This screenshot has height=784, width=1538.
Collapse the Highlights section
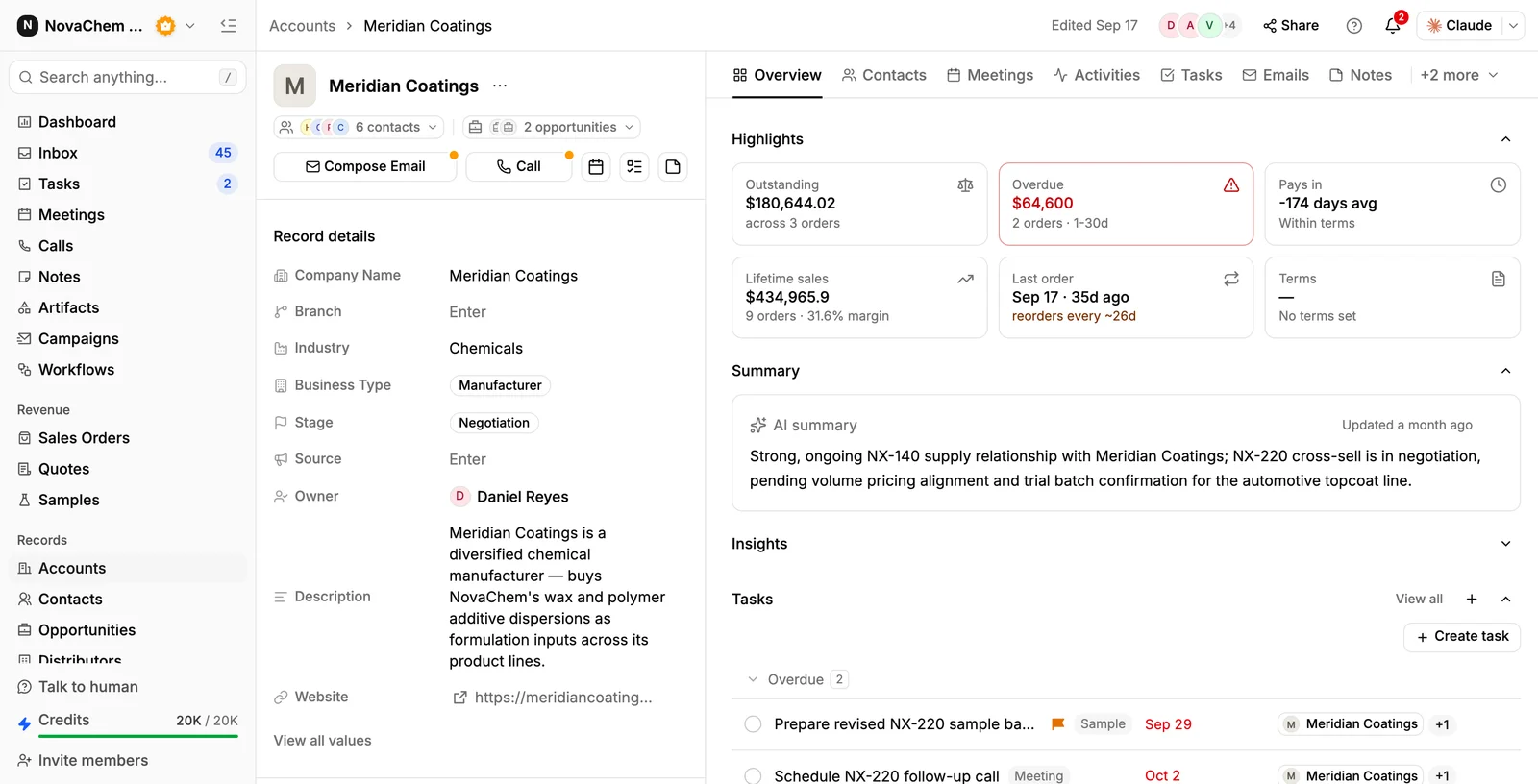pos(1505,139)
